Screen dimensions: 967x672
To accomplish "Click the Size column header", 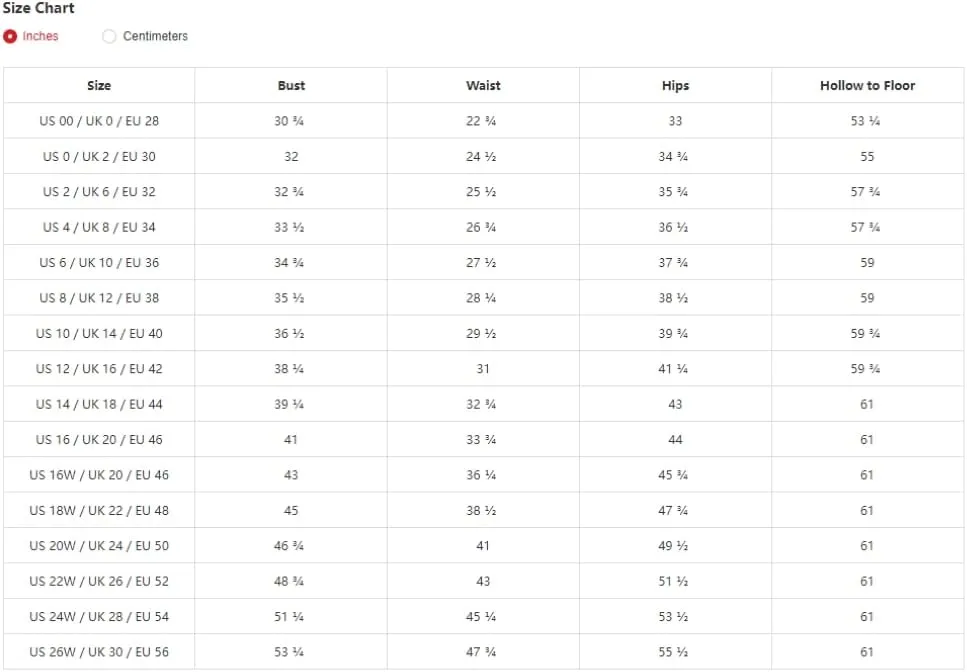I will coord(99,86).
